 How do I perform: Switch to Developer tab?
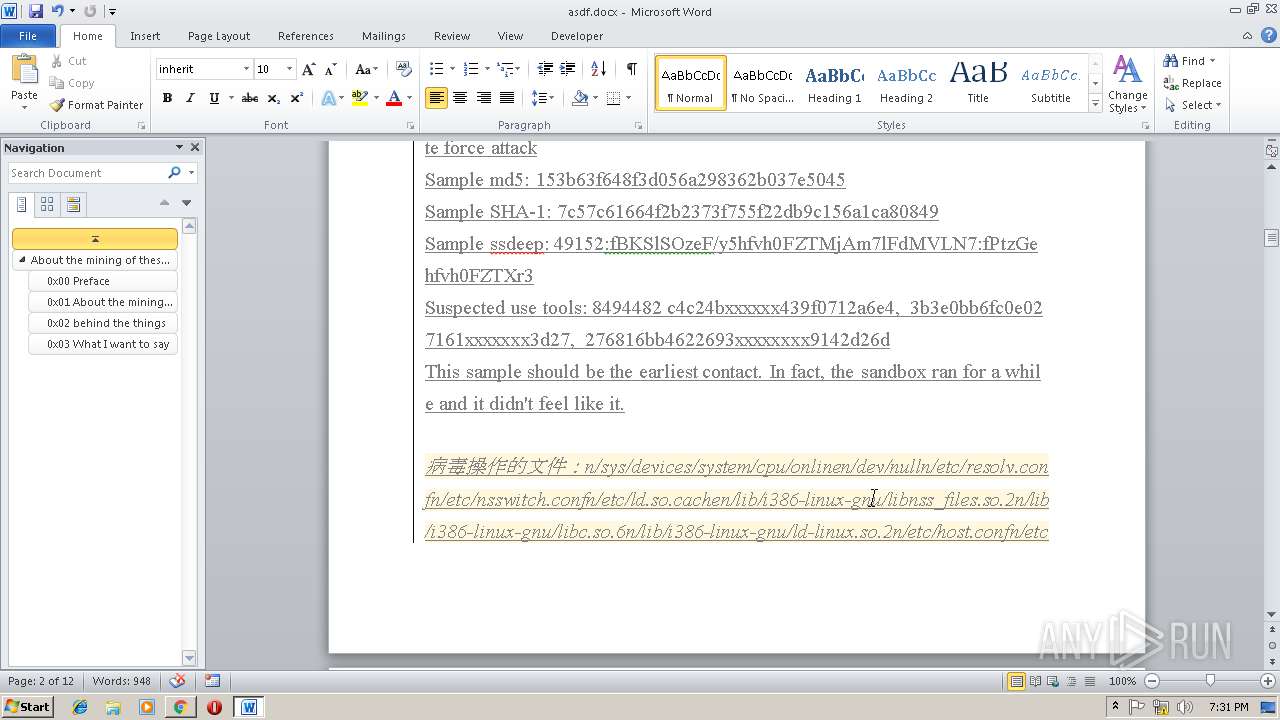point(577,36)
